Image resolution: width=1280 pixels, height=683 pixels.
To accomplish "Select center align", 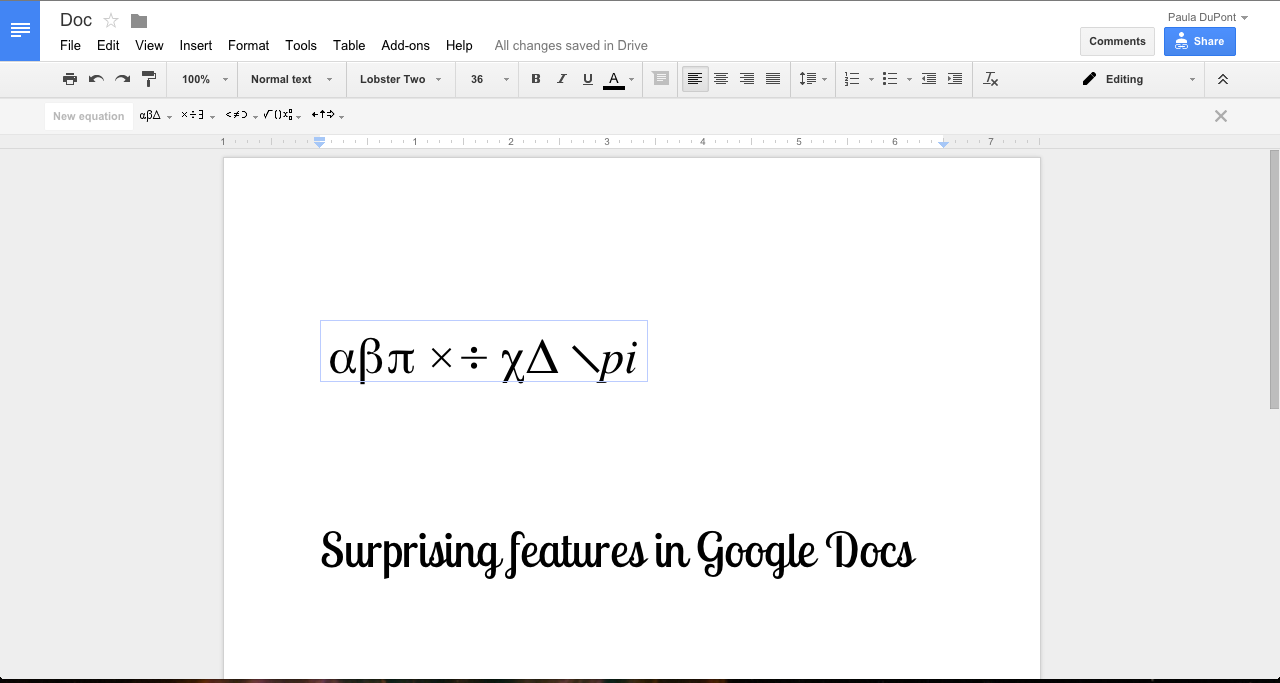I will 721,79.
